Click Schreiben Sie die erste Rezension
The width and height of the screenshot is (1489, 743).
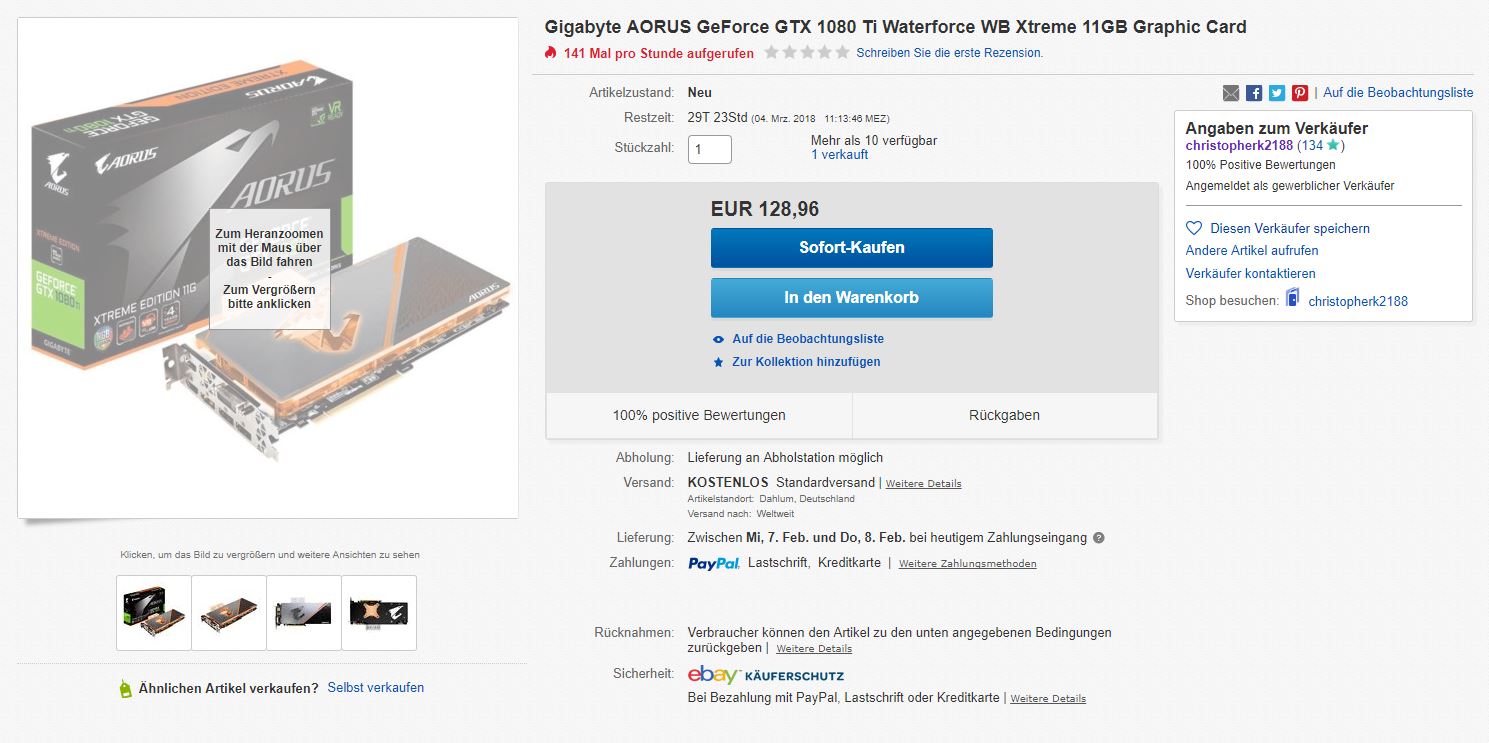pyautogui.click(x=949, y=53)
